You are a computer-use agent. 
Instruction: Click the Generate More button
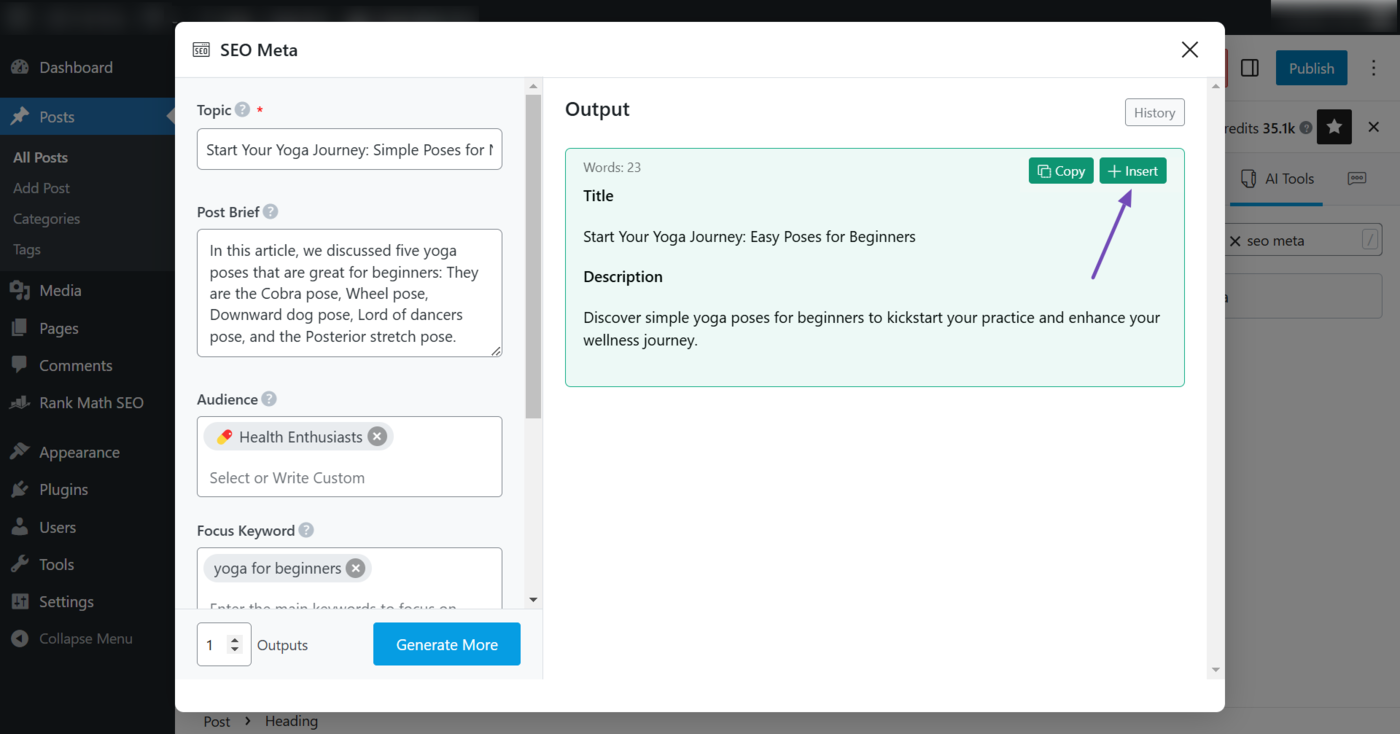[x=446, y=644]
